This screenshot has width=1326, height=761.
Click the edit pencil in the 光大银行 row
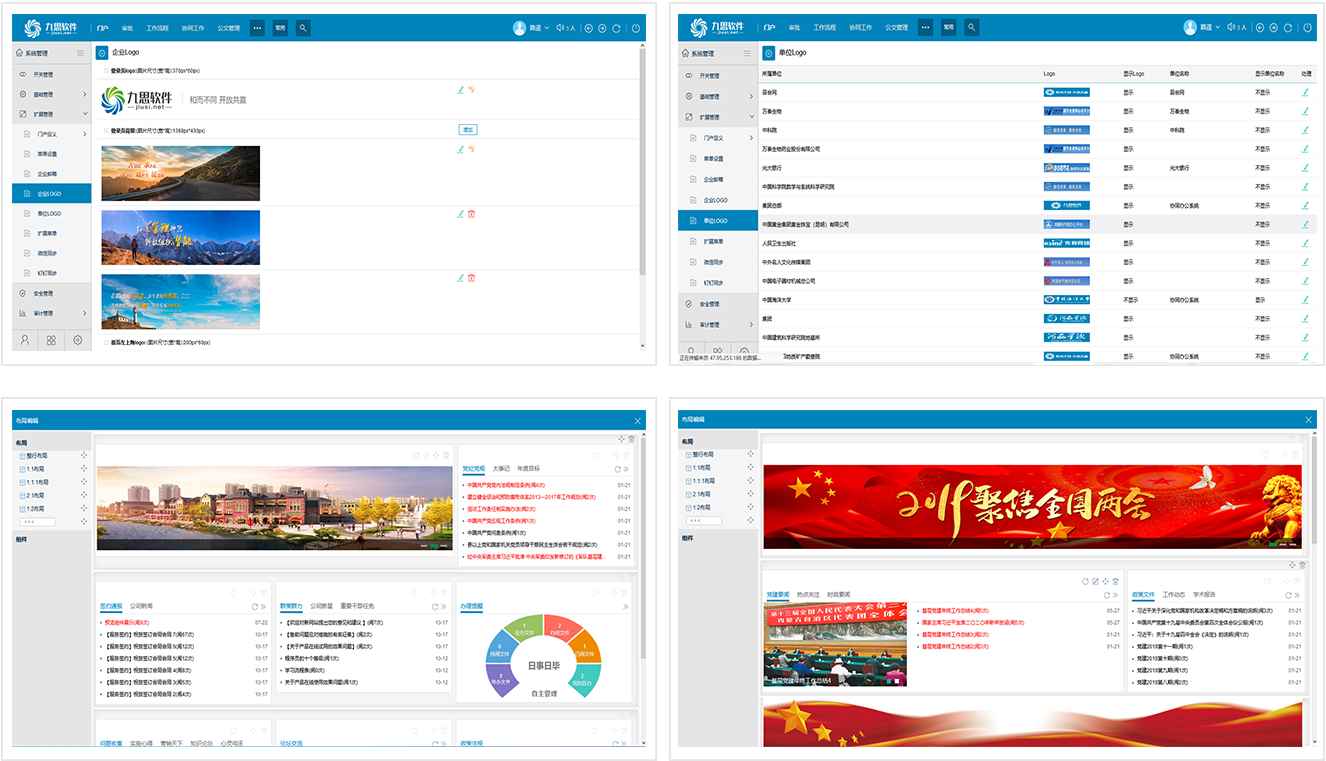1305,168
